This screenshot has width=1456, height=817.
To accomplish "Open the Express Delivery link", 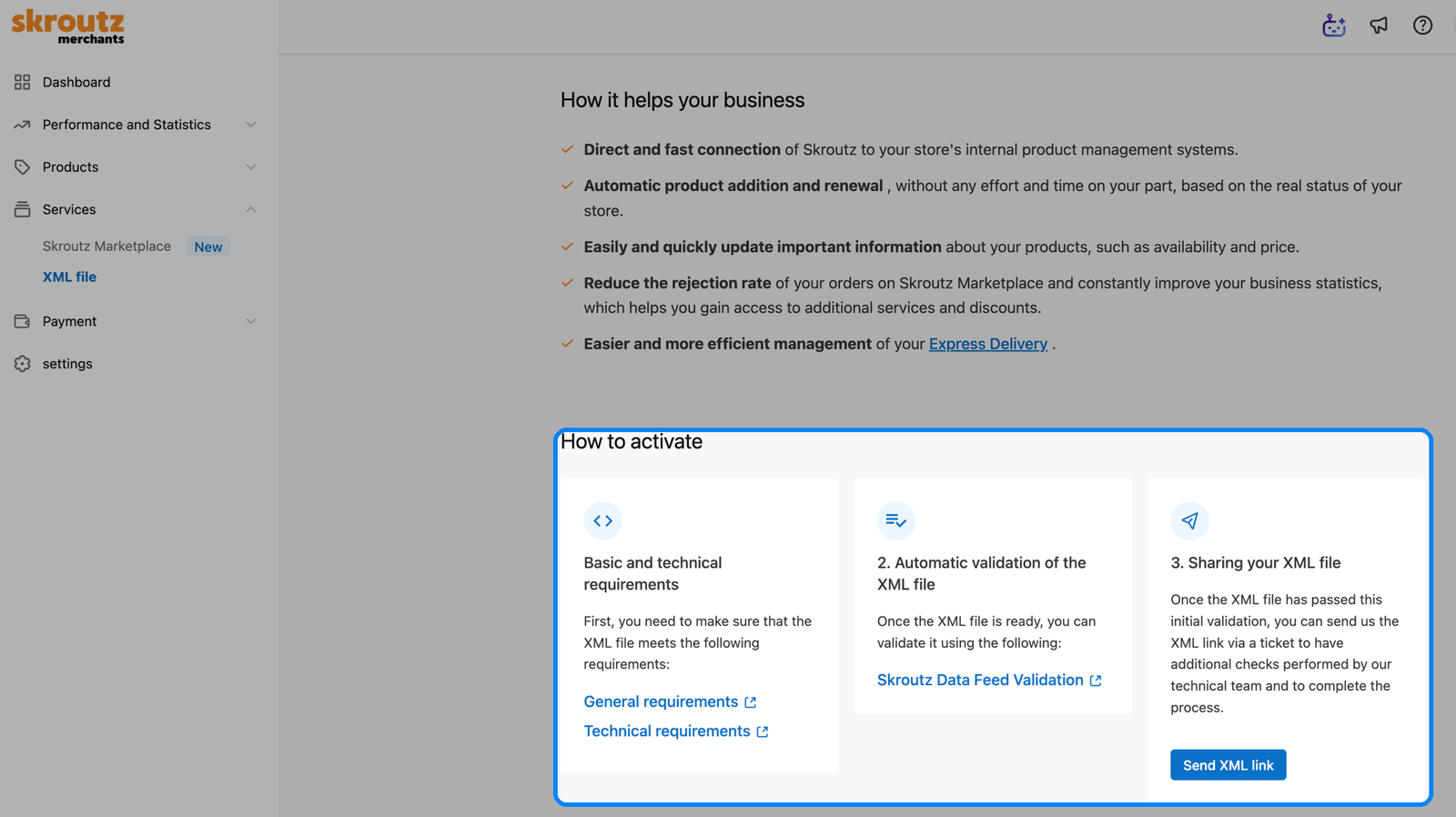I will 988,344.
